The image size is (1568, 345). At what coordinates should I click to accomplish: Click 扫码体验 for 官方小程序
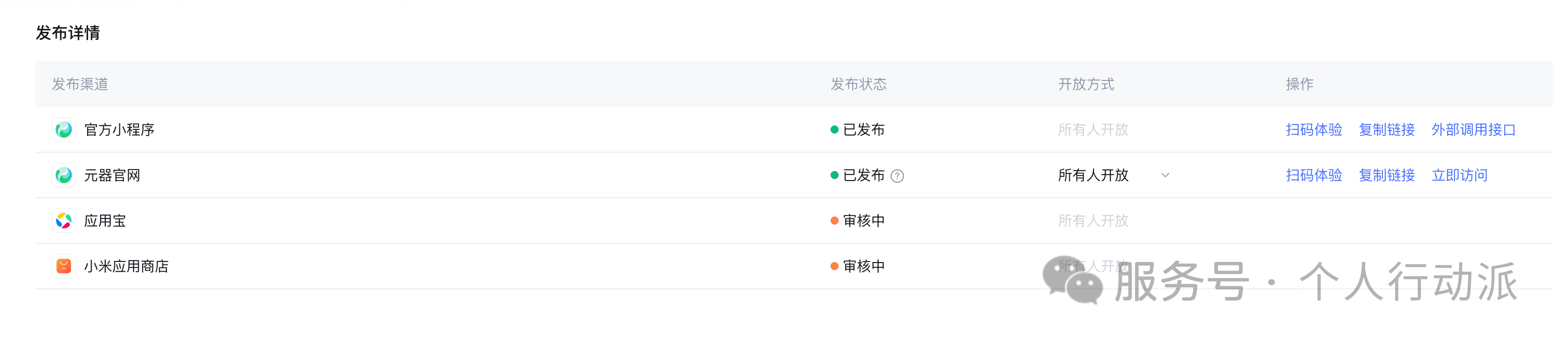click(x=1314, y=130)
